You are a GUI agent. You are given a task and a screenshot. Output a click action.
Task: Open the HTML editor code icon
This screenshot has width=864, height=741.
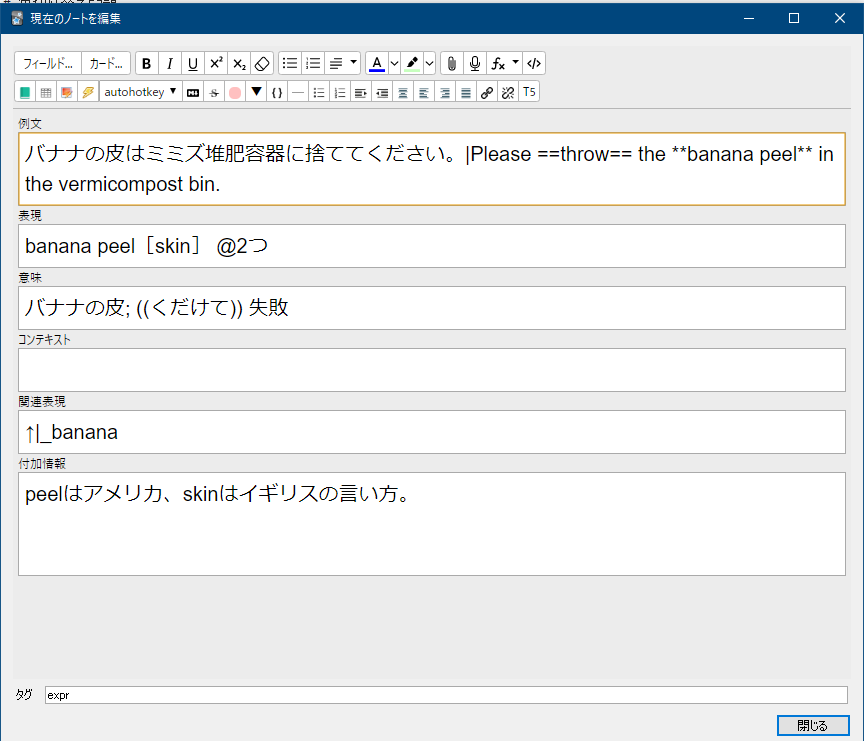coord(534,63)
